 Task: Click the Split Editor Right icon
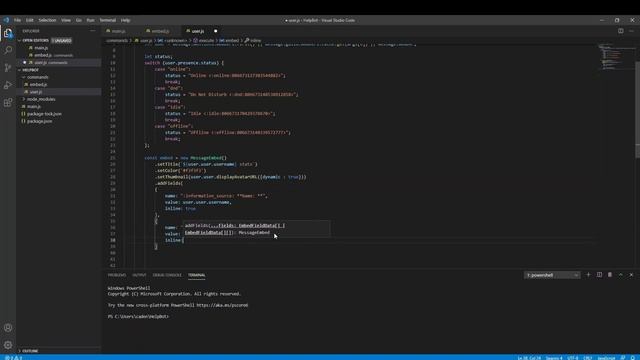(x=620, y=31)
